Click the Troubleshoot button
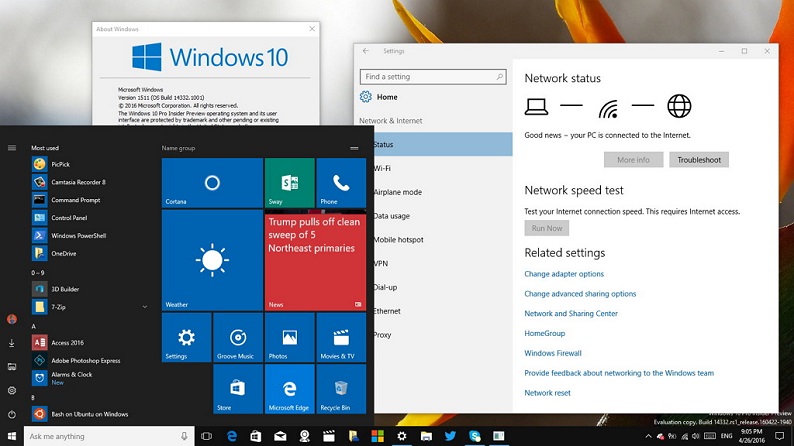This screenshot has height=446, width=794. point(699,159)
